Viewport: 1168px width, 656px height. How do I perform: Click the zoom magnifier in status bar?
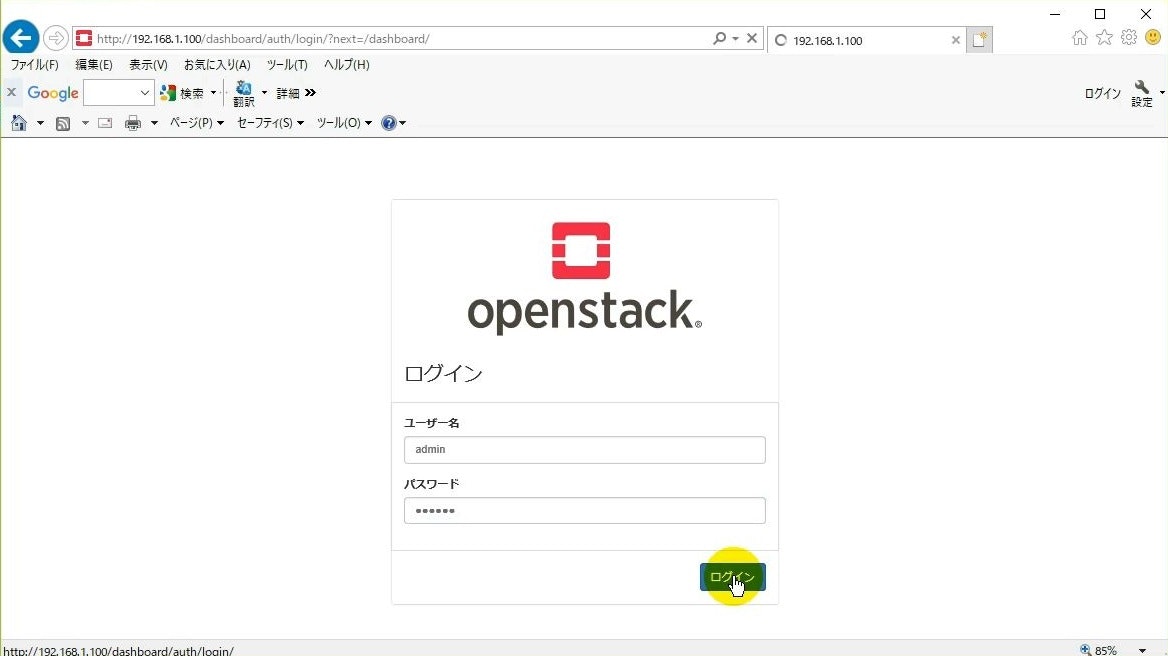tap(1085, 650)
